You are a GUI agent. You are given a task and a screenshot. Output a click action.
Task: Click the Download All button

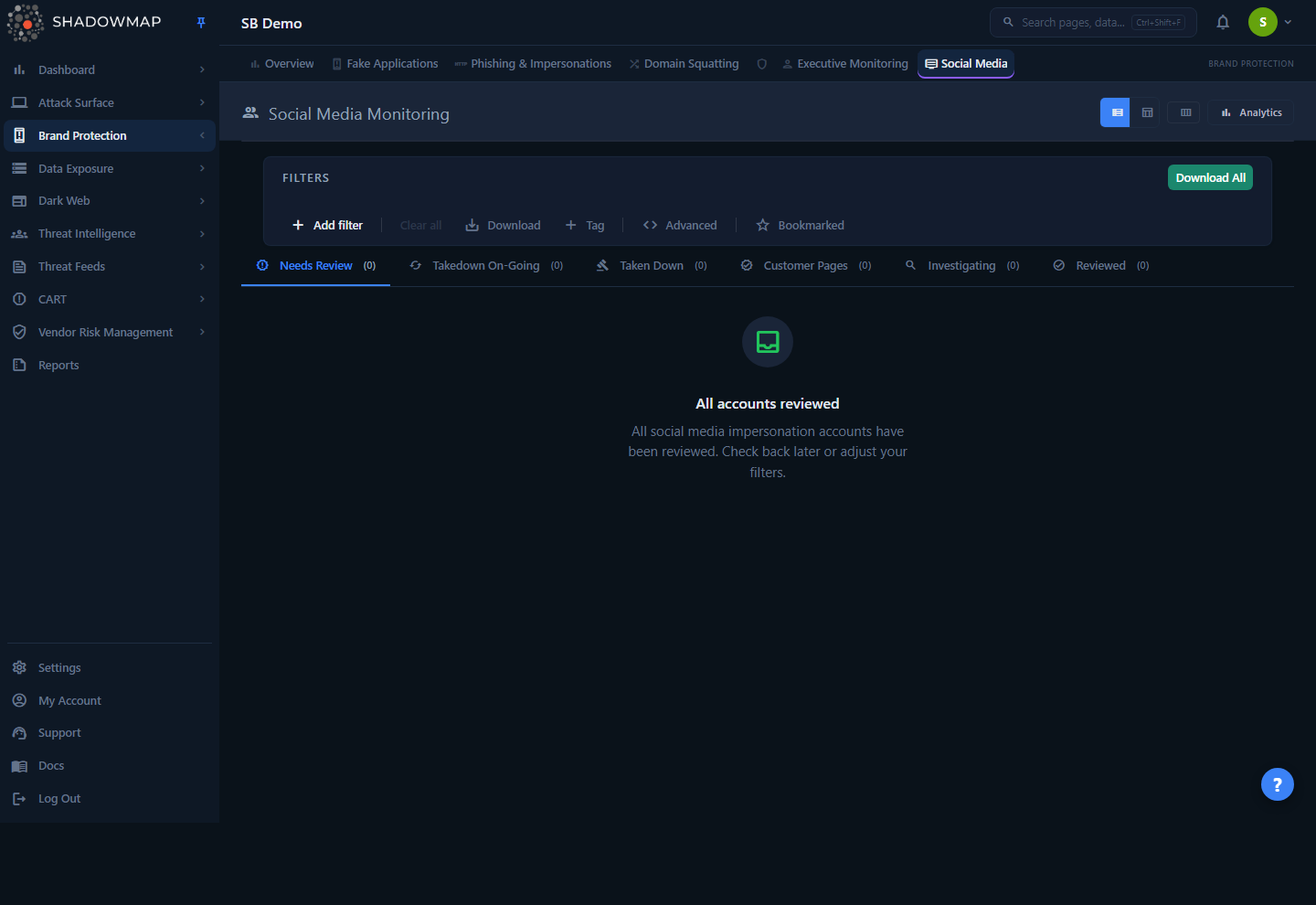click(x=1210, y=178)
